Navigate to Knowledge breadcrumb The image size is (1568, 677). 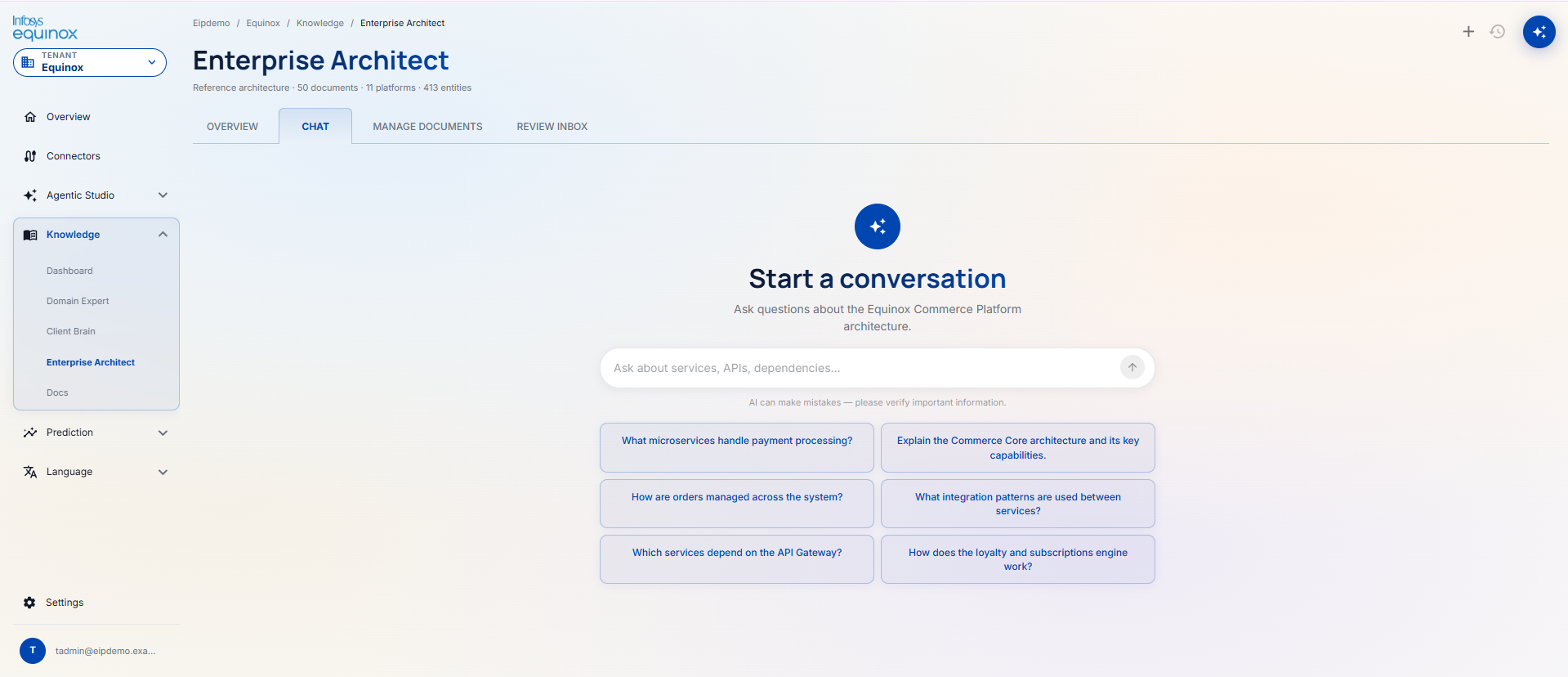(320, 23)
